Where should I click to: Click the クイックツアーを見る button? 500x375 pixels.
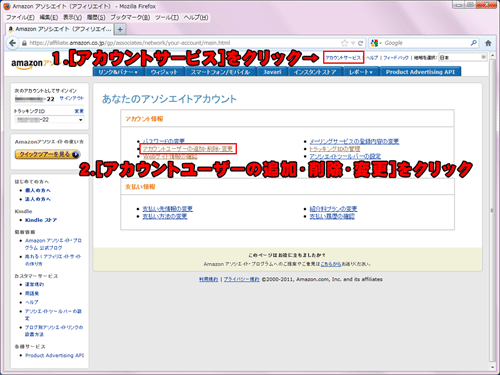click(x=47, y=154)
